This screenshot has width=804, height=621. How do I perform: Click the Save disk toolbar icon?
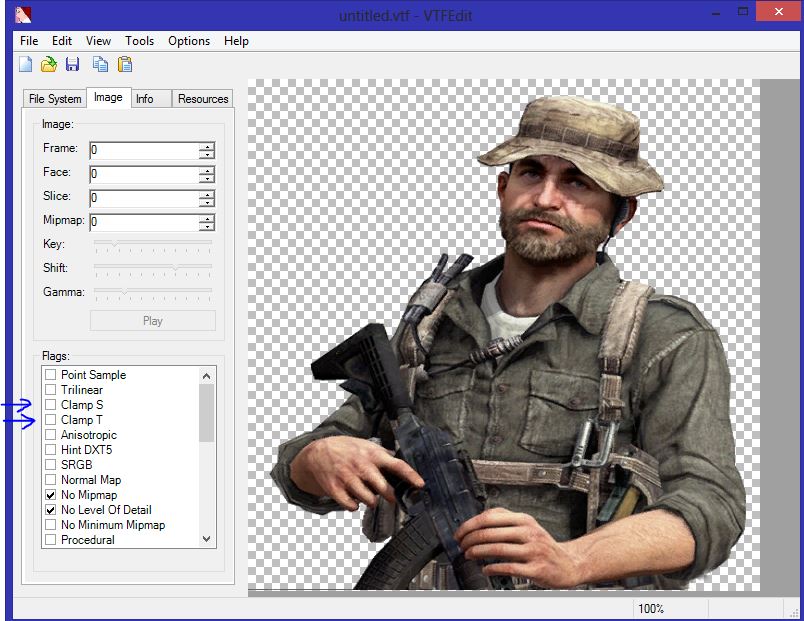(72, 65)
